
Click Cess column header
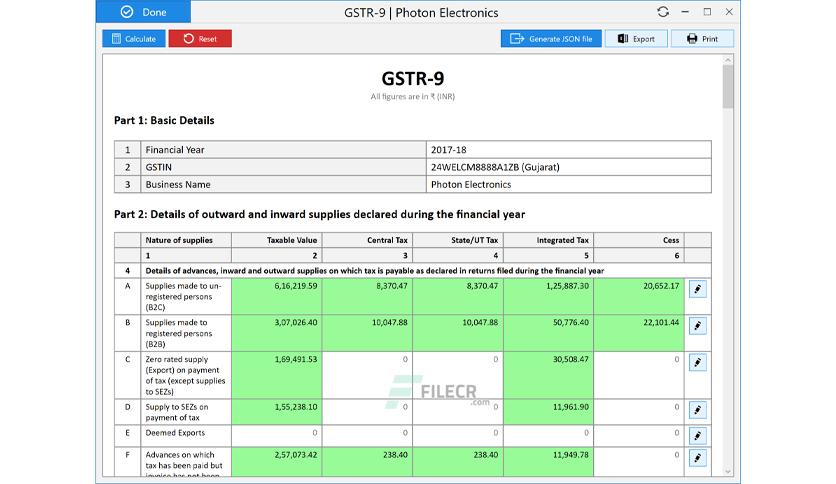(639, 240)
